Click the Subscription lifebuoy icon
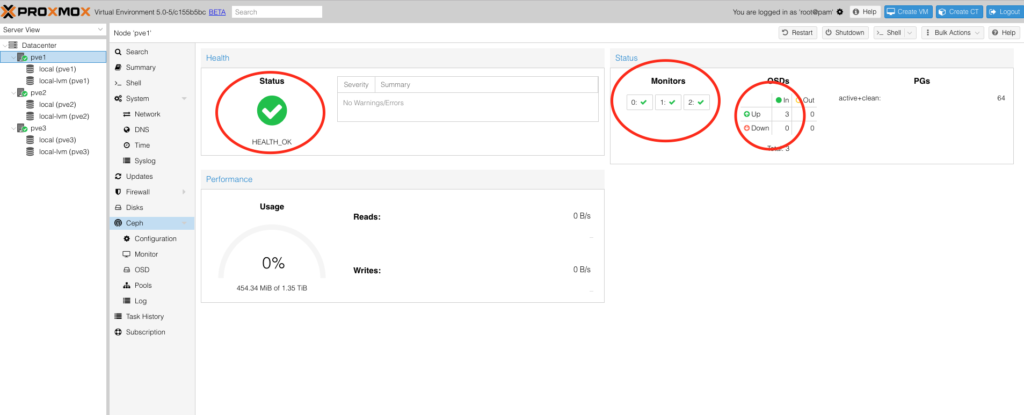 click(x=118, y=332)
